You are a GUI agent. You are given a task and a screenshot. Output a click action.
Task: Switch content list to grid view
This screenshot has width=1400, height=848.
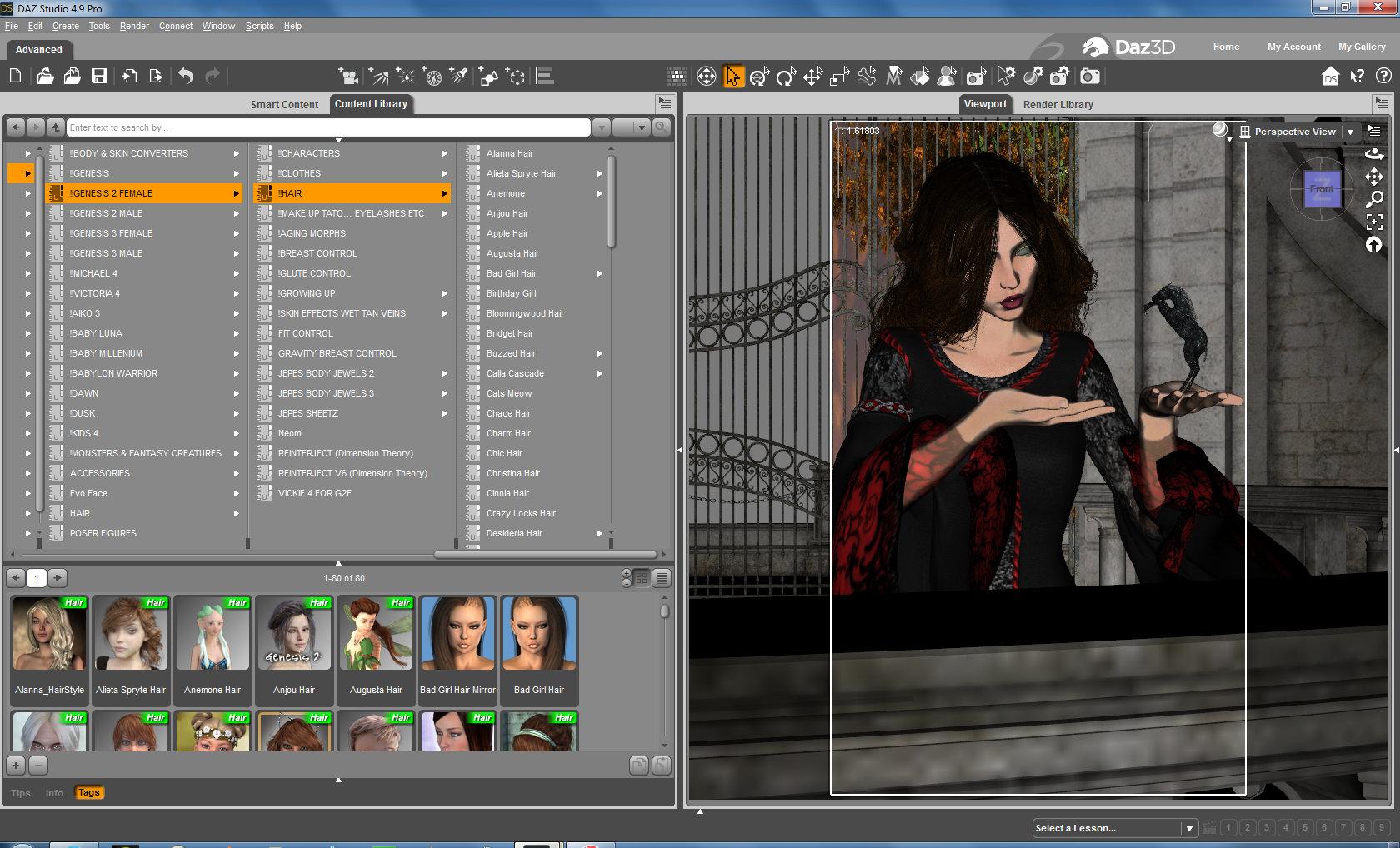point(642,578)
